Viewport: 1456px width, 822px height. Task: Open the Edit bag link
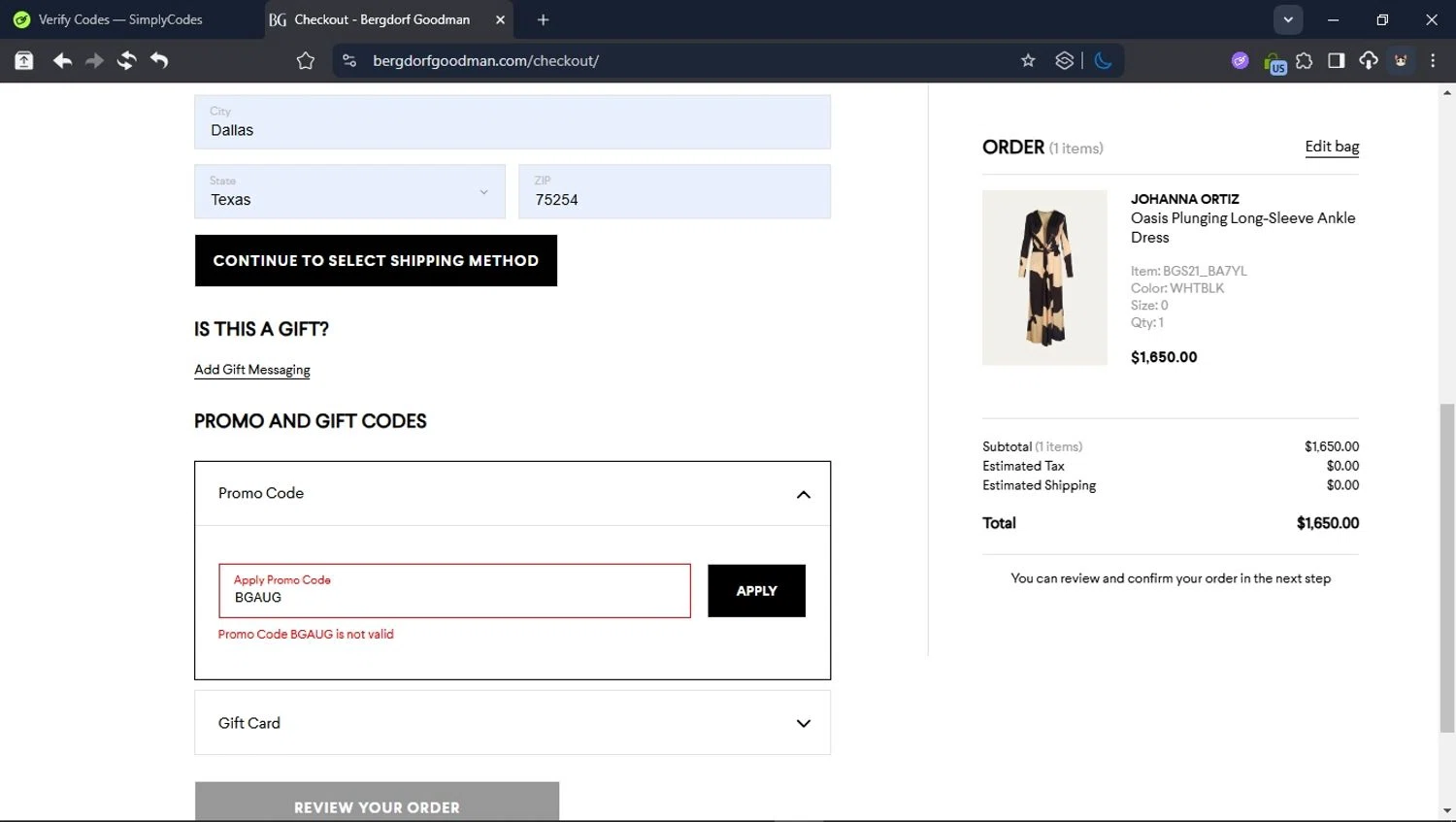click(1332, 147)
